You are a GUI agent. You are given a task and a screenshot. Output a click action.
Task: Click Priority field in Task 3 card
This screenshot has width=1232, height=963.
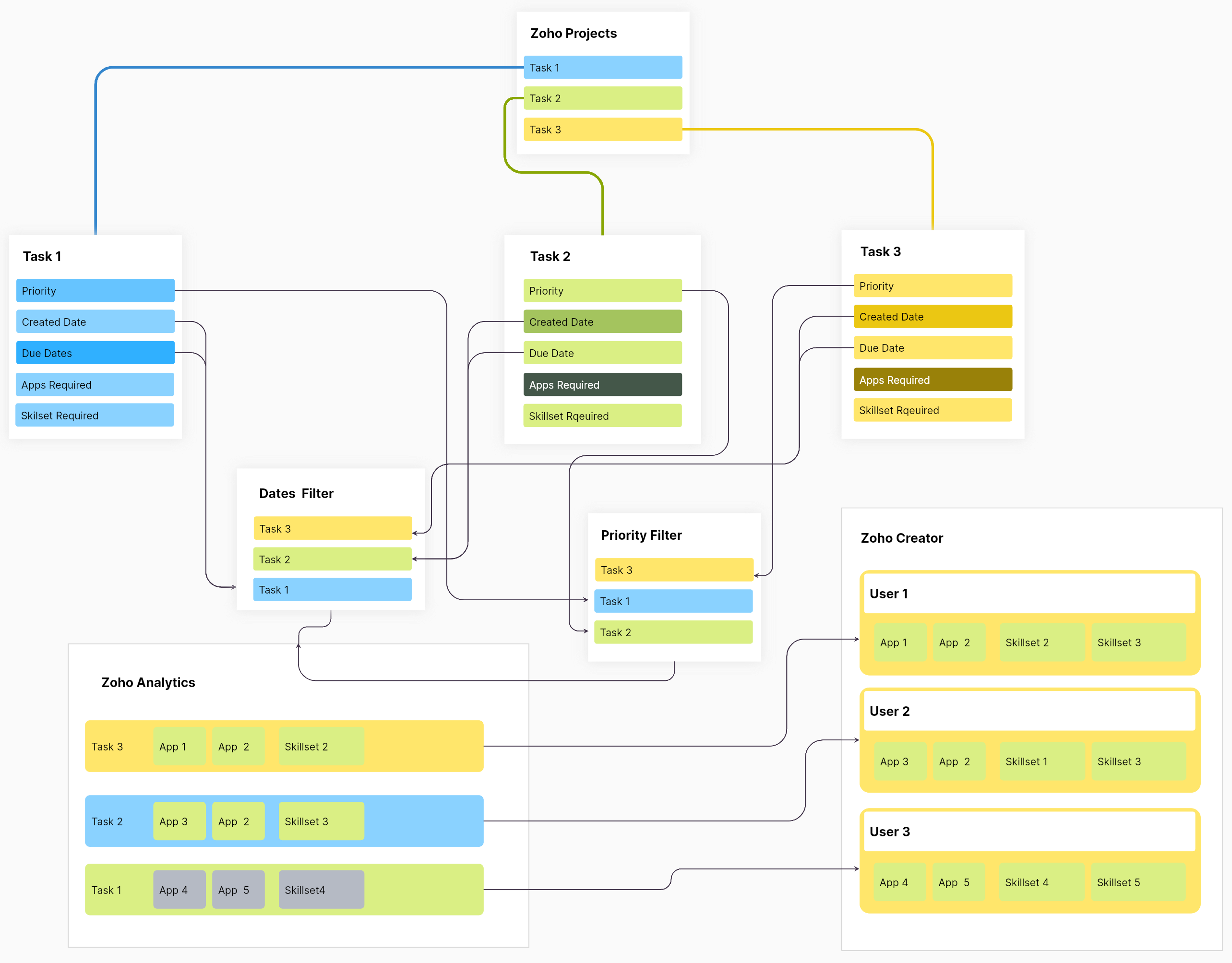(x=932, y=286)
